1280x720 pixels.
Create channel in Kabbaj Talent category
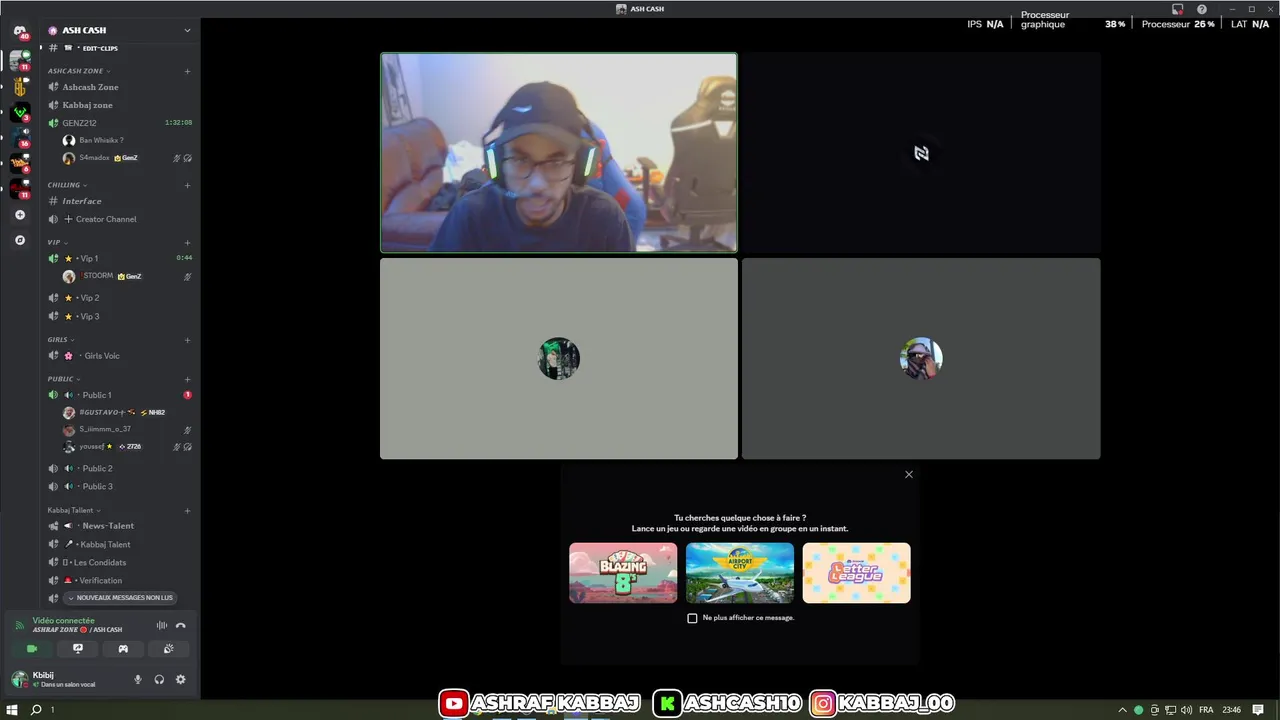tap(187, 510)
